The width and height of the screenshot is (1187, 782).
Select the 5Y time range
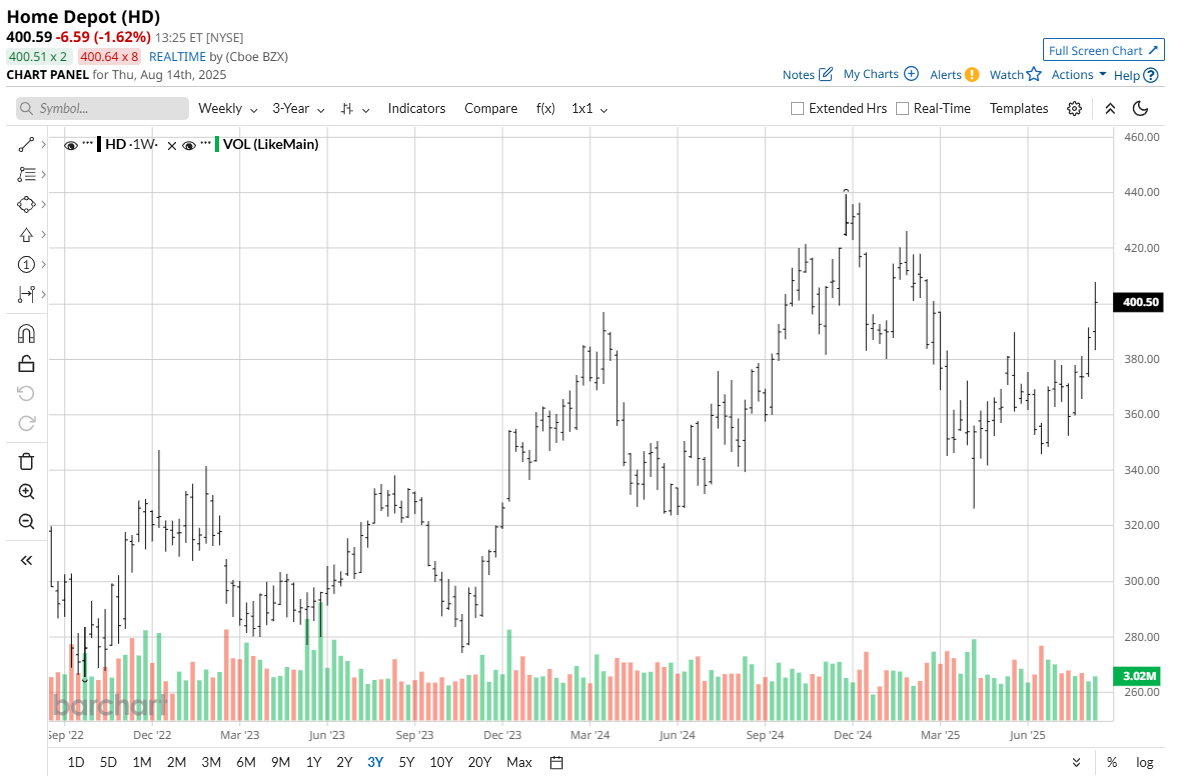click(407, 762)
